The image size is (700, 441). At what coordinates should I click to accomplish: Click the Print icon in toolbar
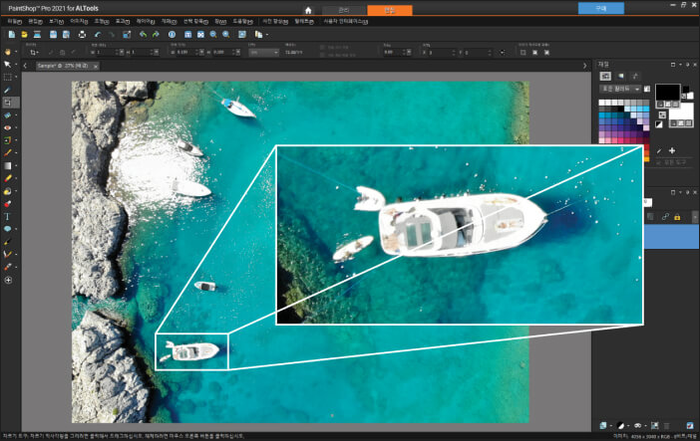click(x=82, y=34)
